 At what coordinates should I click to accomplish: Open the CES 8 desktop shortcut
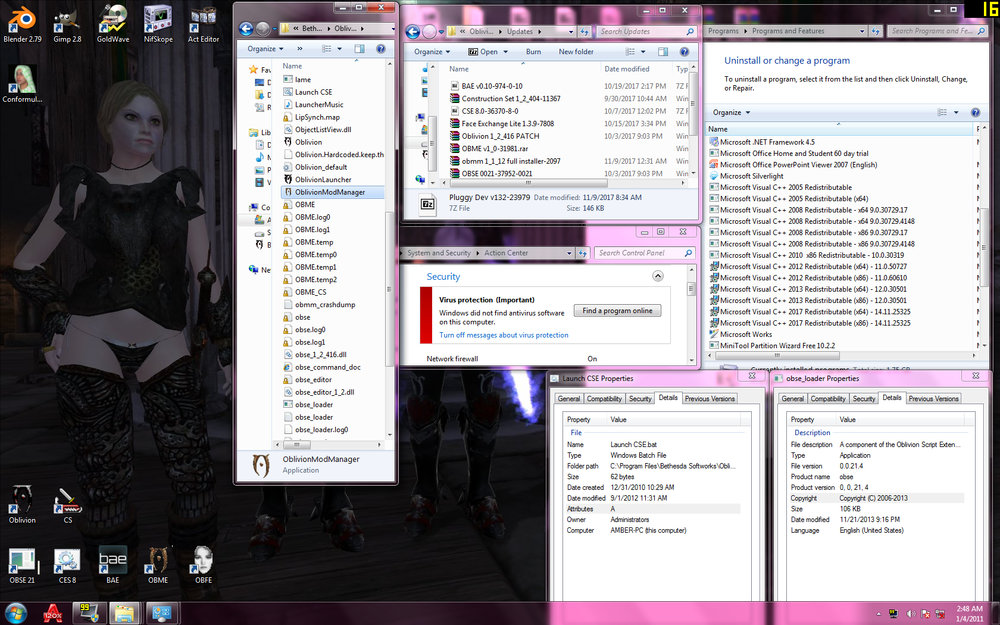68,564
